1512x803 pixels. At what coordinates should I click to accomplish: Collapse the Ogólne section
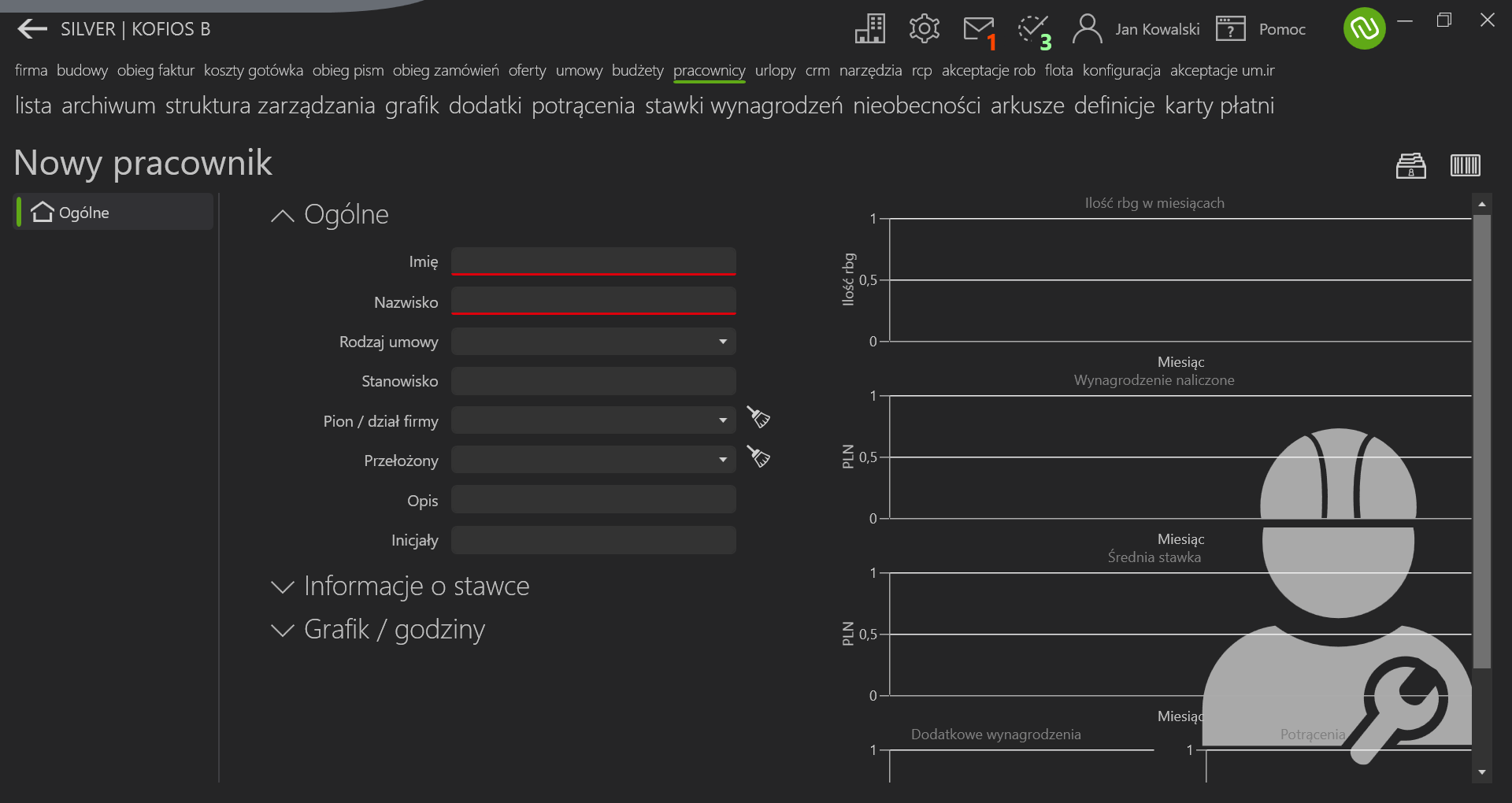[x=282, y=216]
